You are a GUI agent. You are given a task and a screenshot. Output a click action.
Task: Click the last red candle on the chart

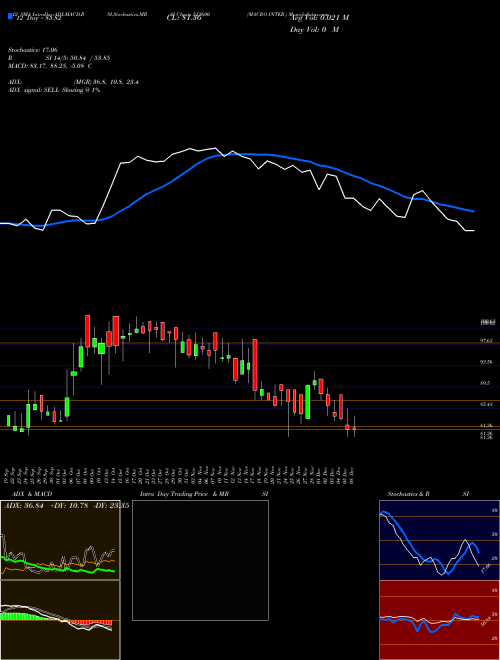pos(354,426)
